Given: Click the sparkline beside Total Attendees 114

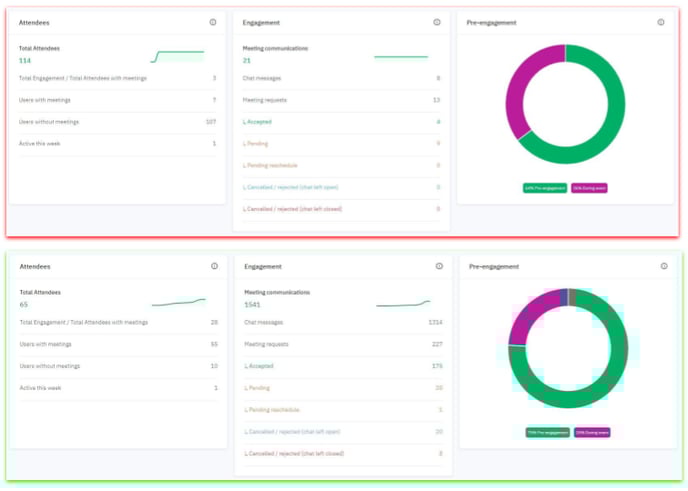Looking at the screenshot, I should tap(177, 57).
